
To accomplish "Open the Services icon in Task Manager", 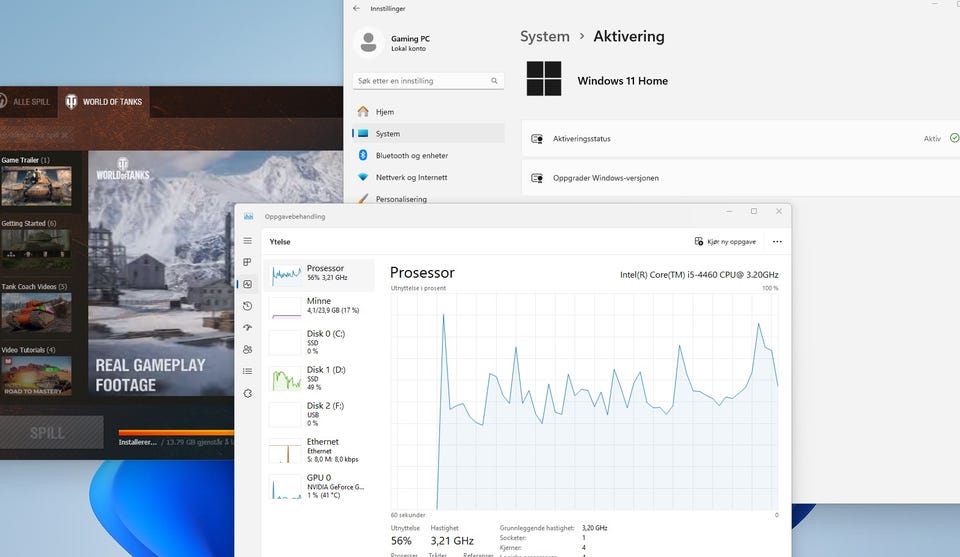I will (x=247, y=393).
